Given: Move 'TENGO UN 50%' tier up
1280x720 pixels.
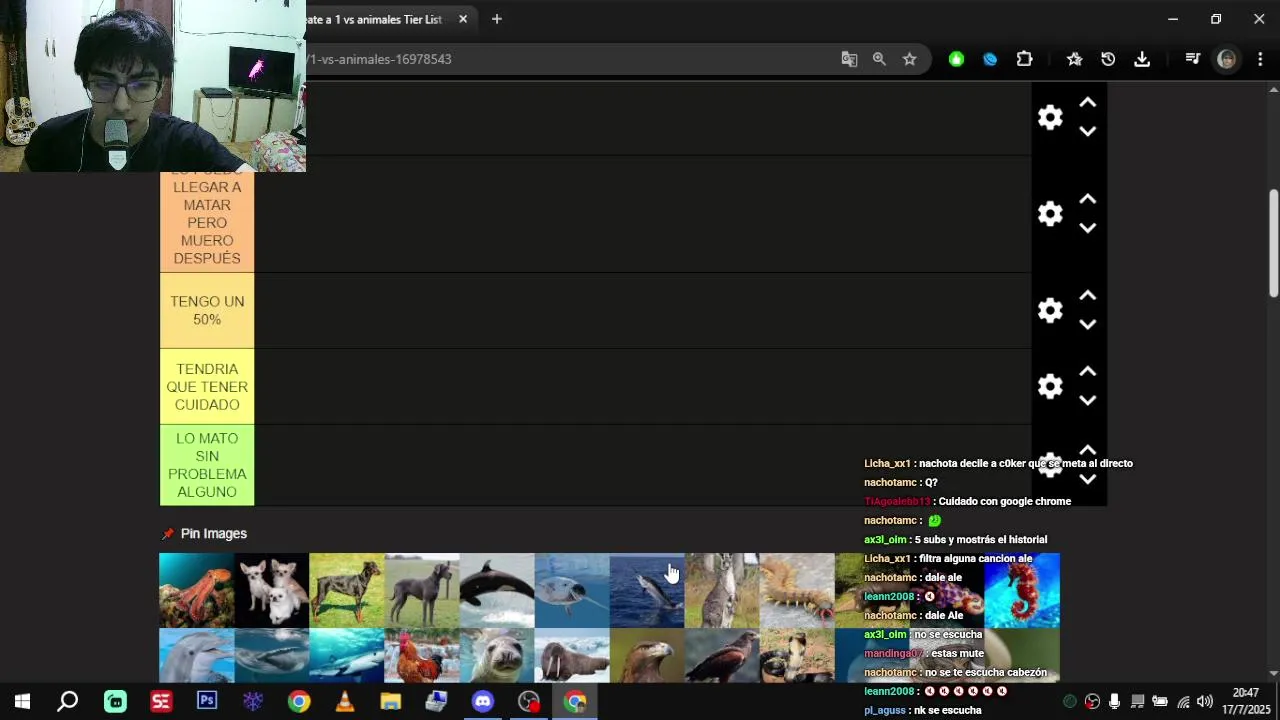Looking at the screenshot, I should click(1088, 295).
